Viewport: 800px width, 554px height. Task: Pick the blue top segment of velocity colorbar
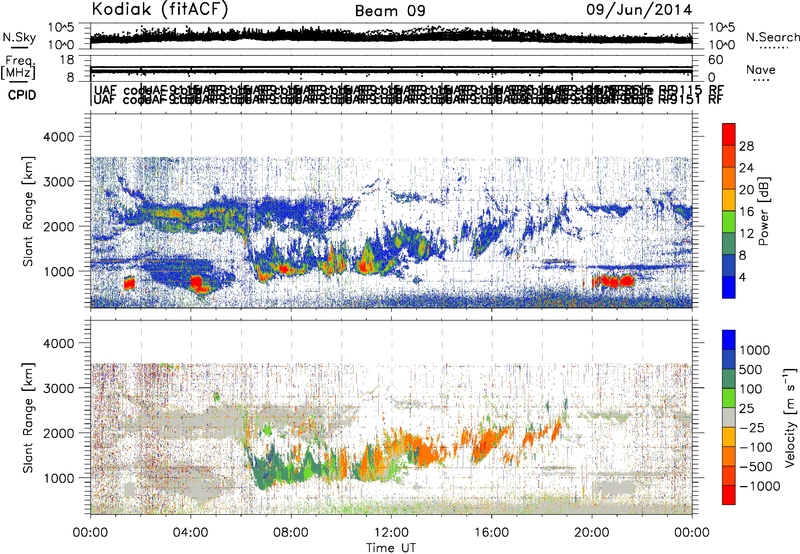click(729, 340)
